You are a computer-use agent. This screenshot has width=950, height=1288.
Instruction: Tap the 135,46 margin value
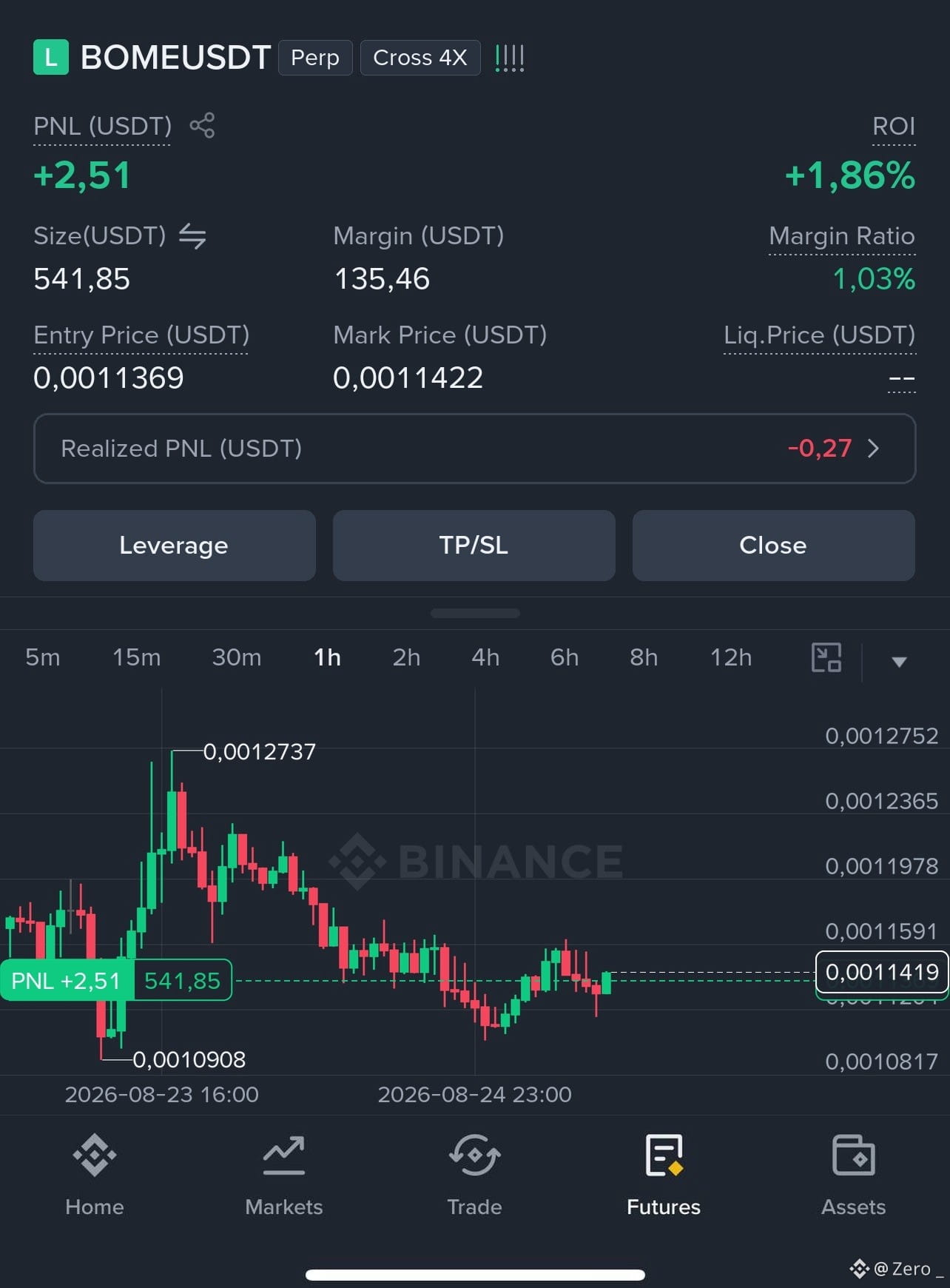(x=382, y=279)
